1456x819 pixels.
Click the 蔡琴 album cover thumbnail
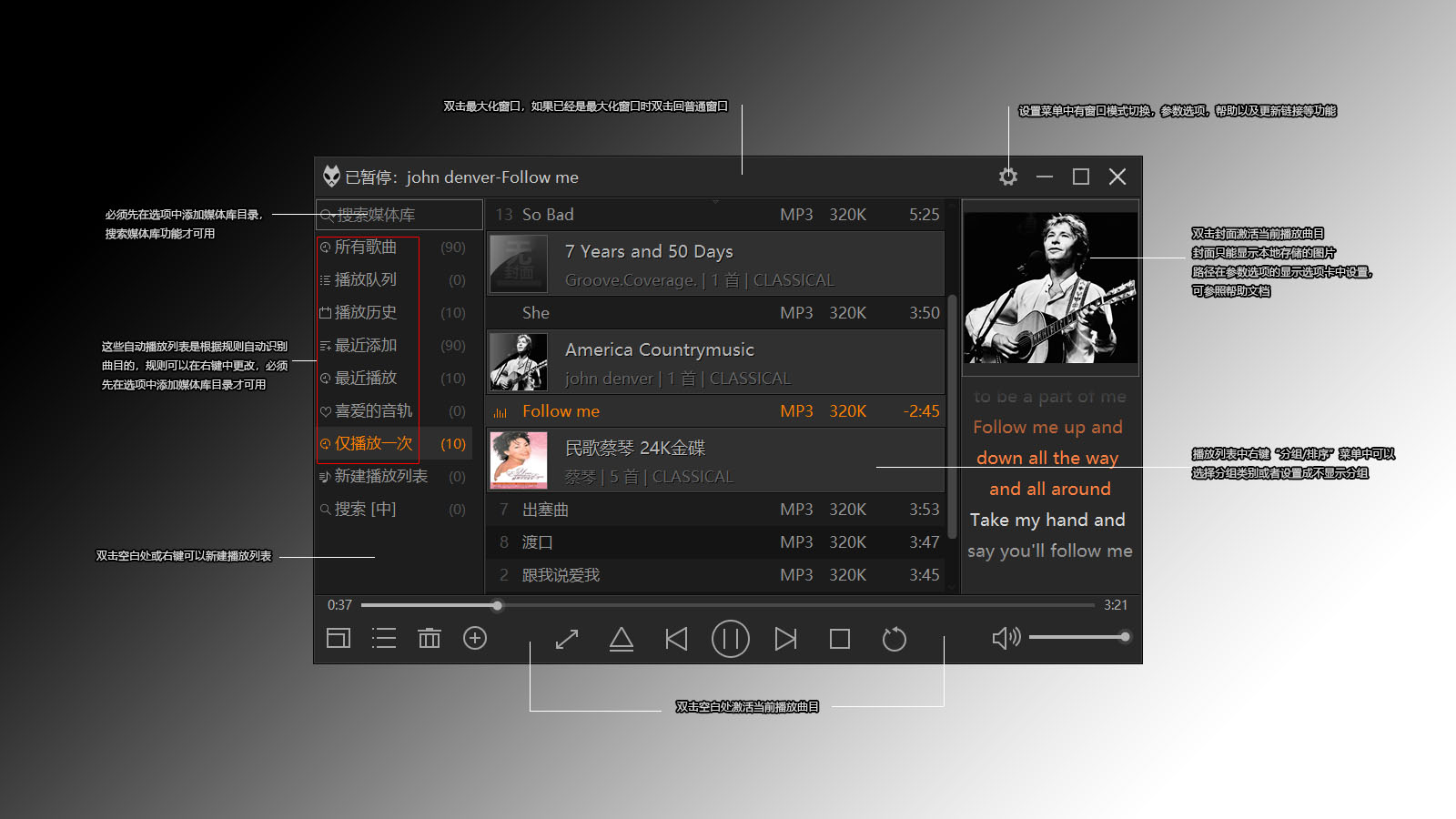[519, 460]
